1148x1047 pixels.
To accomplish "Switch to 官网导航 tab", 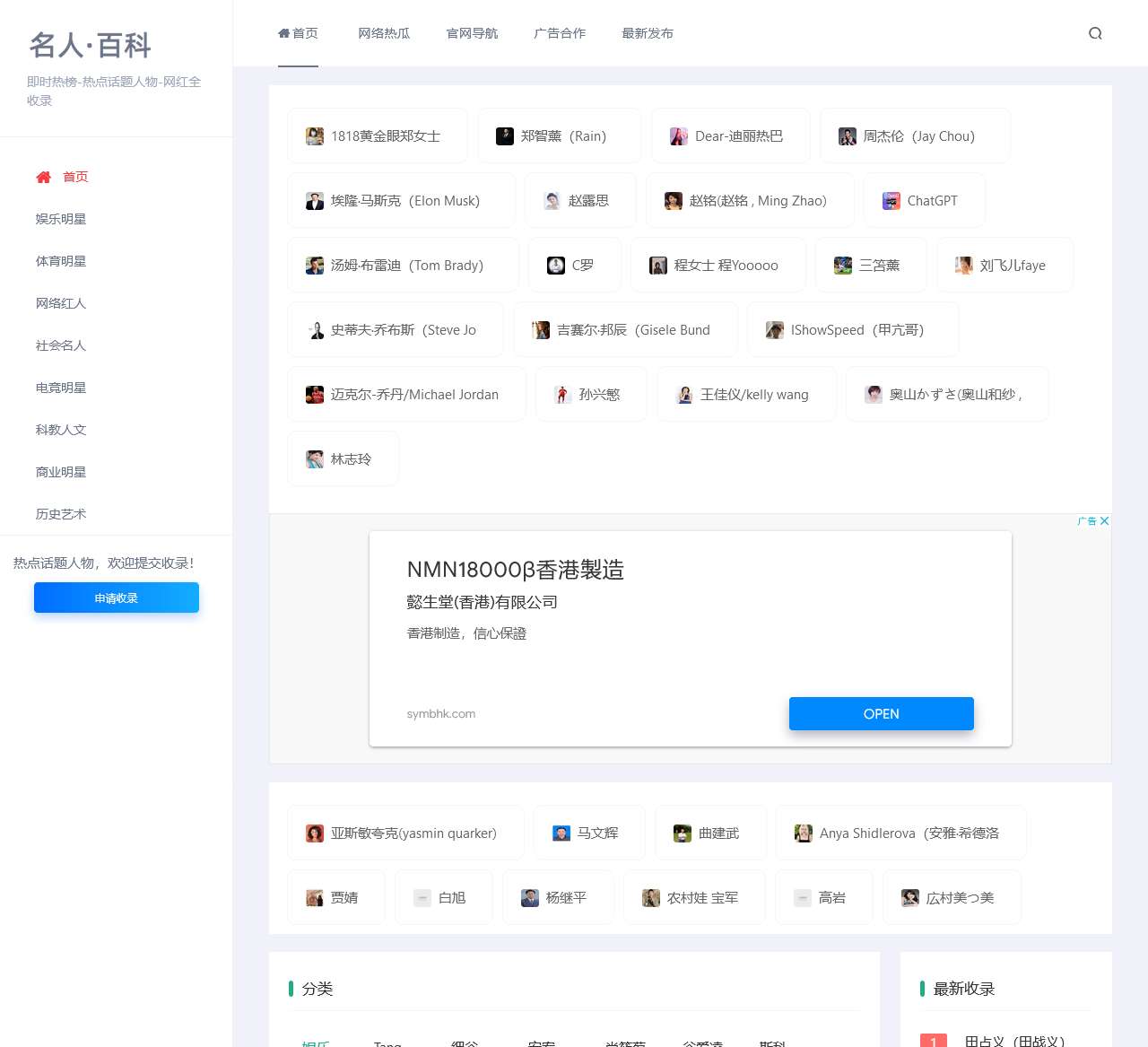I will click(x=471, y=33).
